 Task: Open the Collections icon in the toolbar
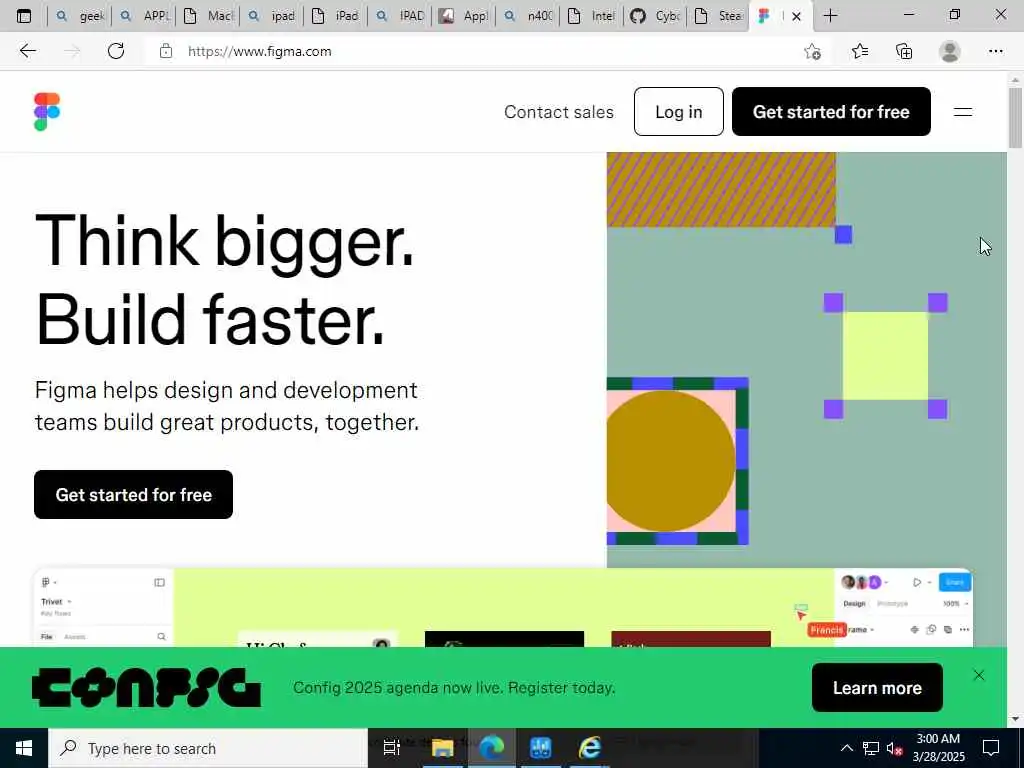(x=904, y=51)
